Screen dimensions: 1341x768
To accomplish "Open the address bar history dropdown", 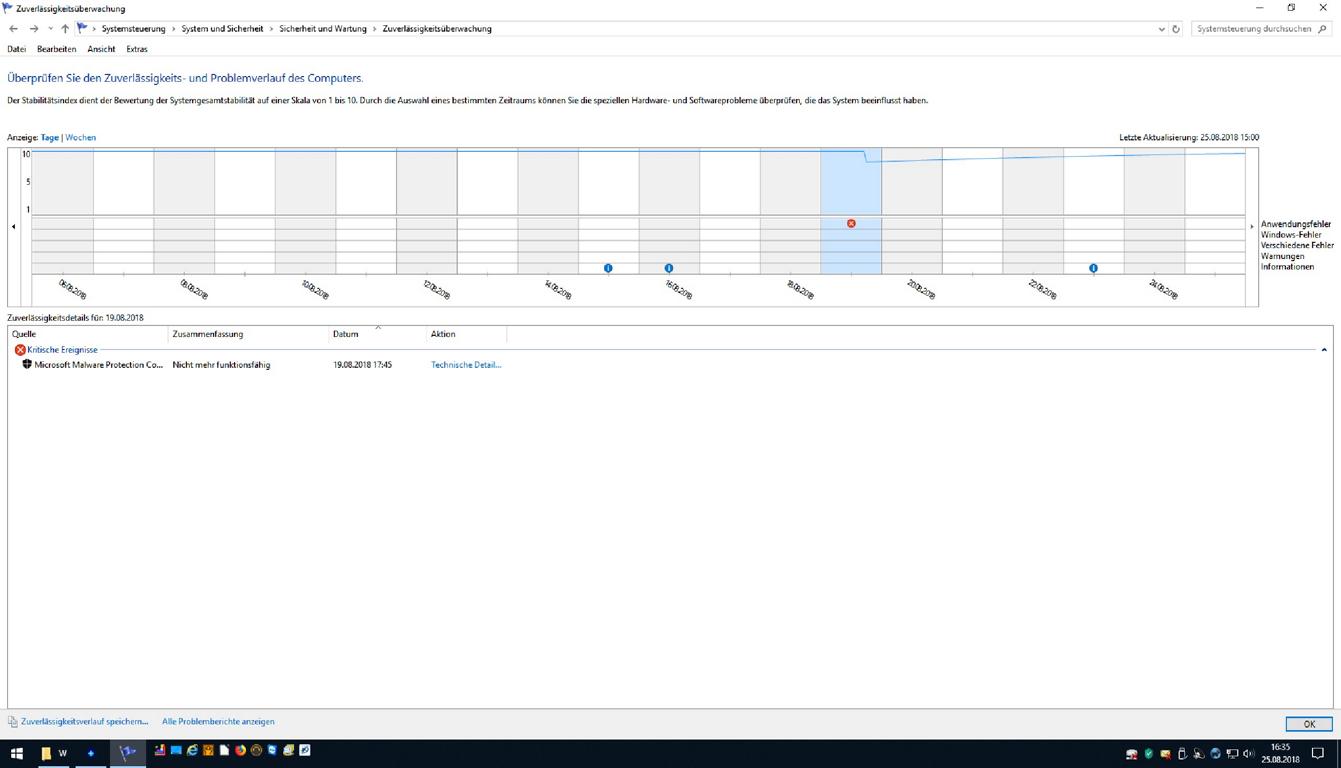I will 1161,29.
